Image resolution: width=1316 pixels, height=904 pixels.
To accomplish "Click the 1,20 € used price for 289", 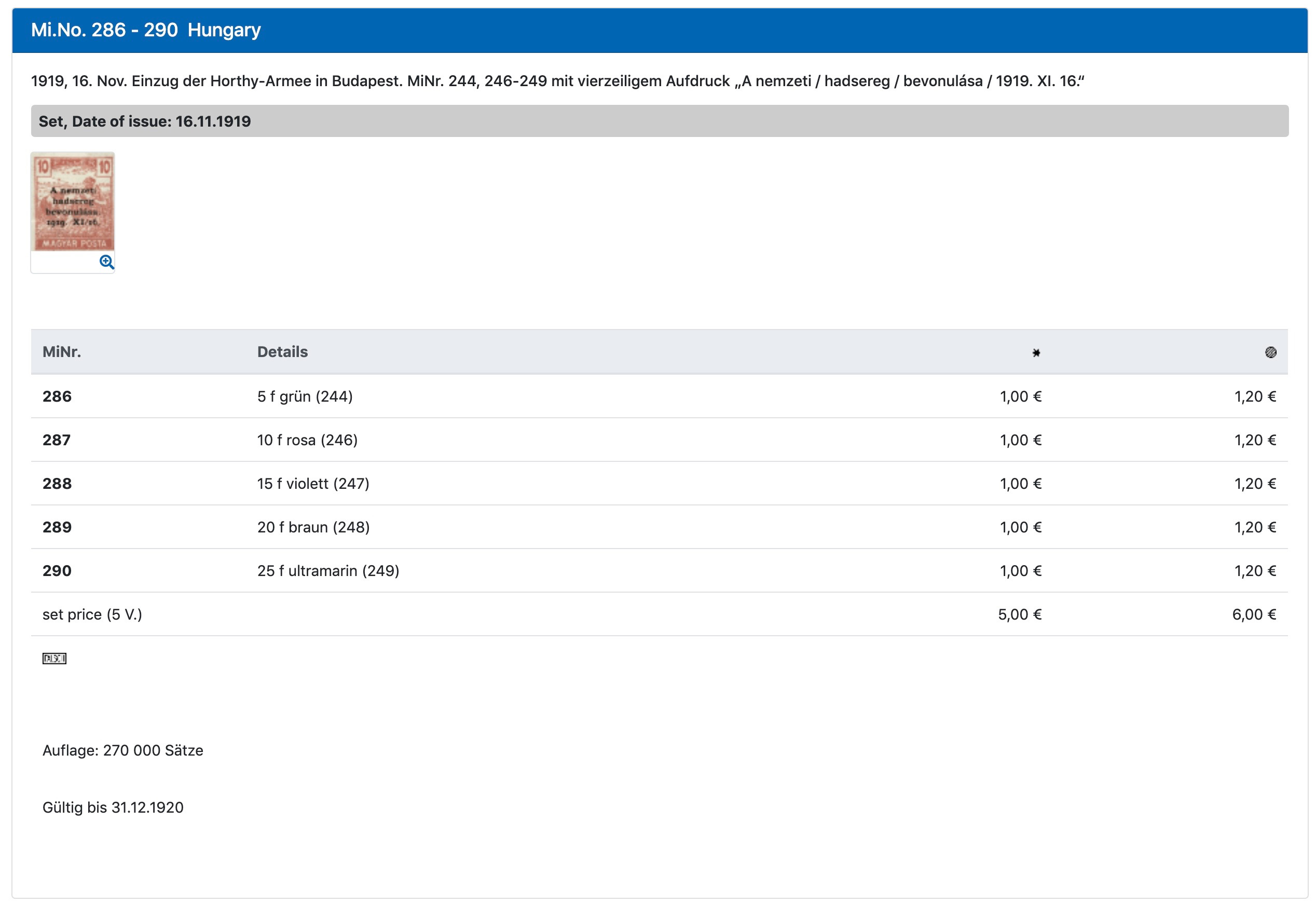I will tap(1255, 527).
